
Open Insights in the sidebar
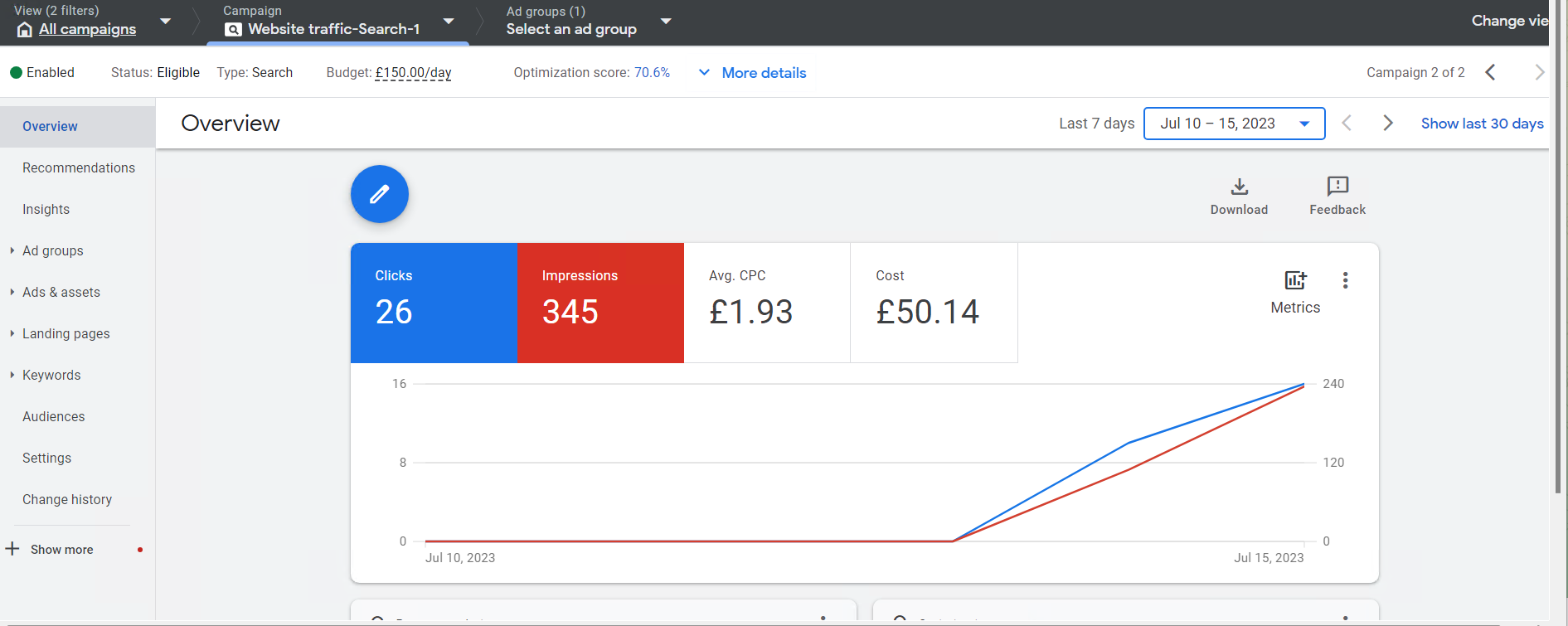click(46, 209)
